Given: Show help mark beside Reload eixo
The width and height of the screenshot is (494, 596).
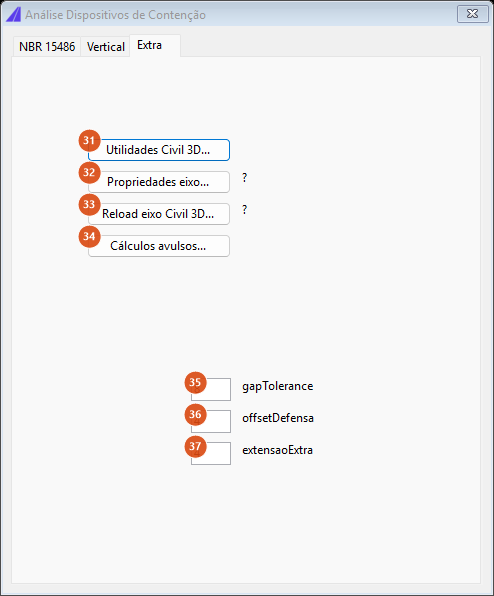Looking at the screenshot, I should point(244,209).
